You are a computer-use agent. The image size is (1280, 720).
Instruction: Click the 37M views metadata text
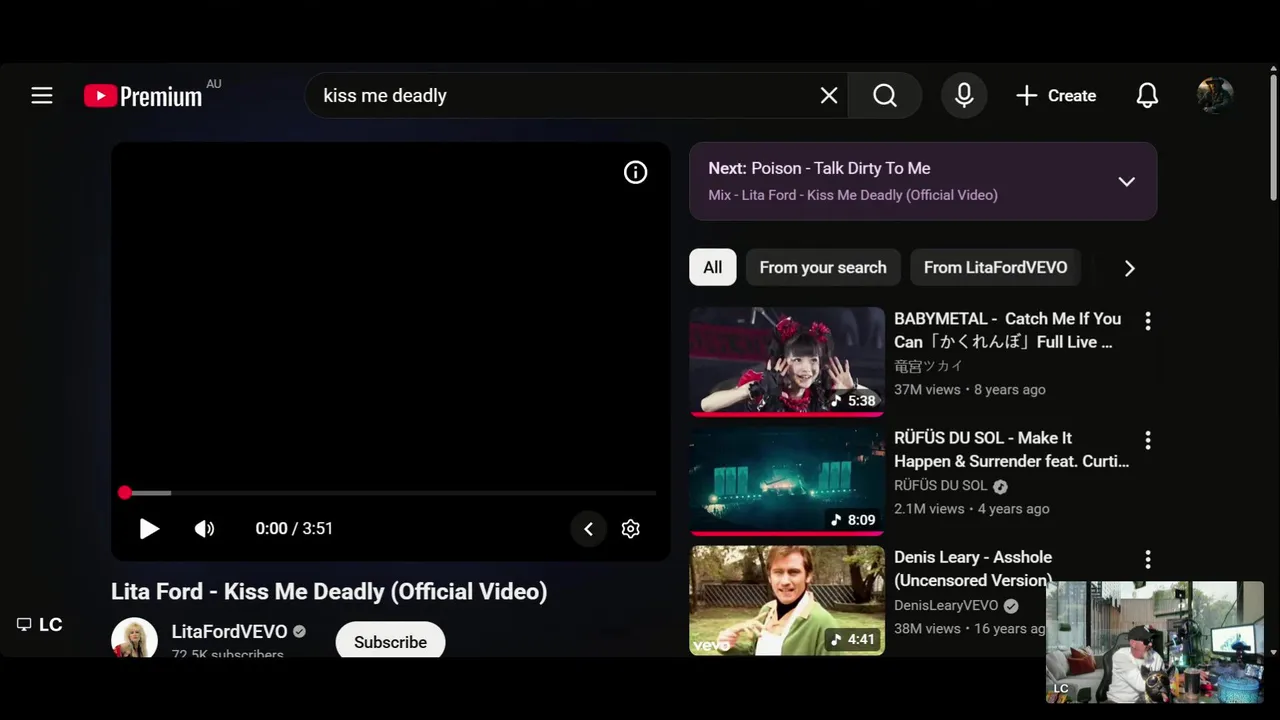927,390
